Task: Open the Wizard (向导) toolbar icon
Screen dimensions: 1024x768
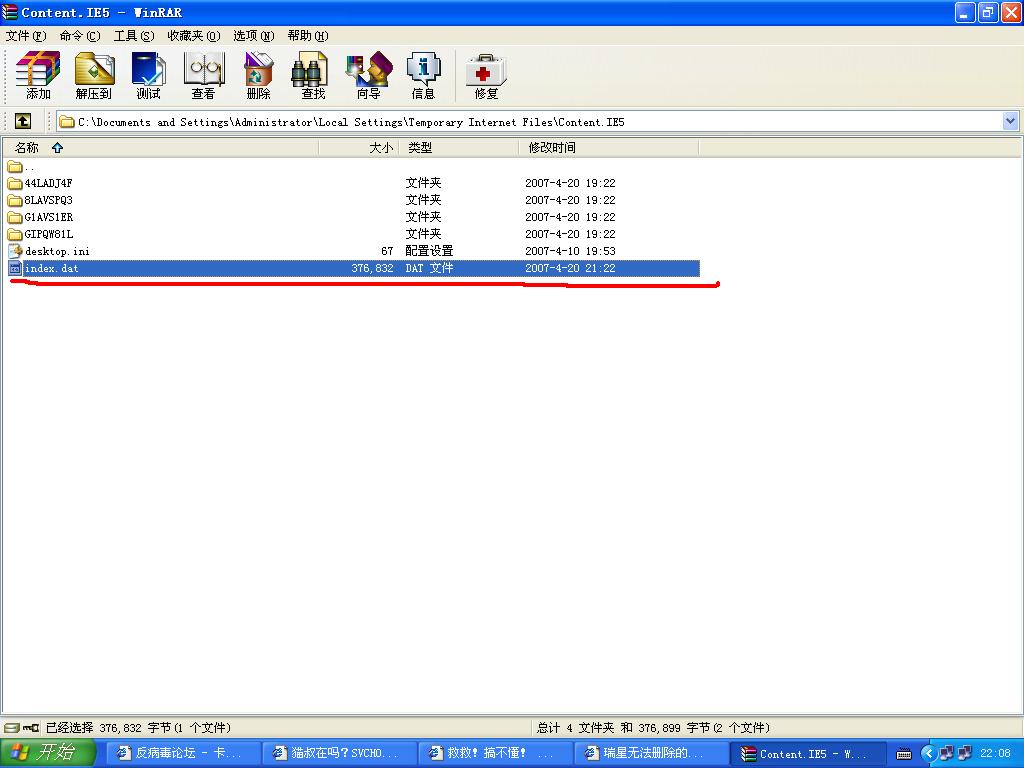Action: coord(368,76)
